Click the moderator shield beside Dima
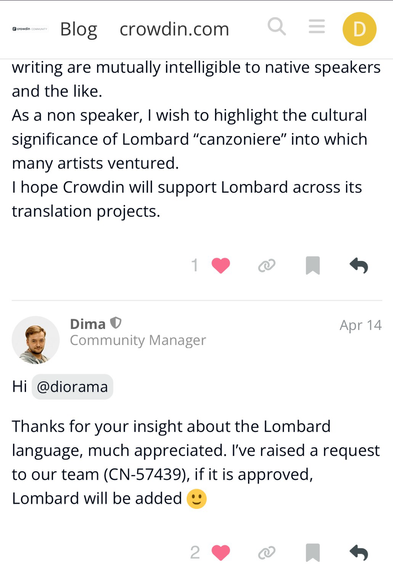 click(x=116, y=323)
